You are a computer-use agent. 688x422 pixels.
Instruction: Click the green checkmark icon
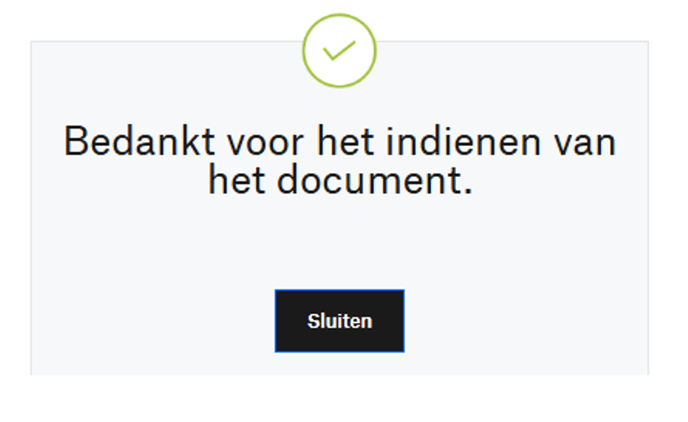click(339, 50)
